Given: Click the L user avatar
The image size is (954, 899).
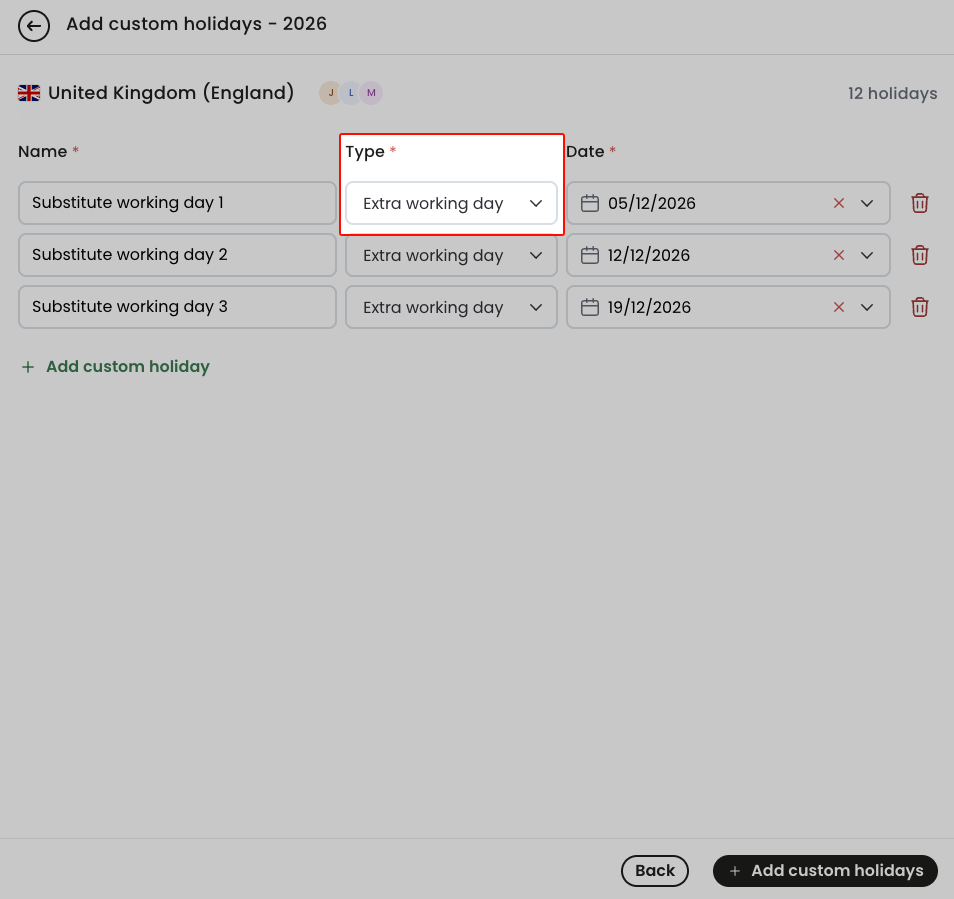Looking at the screenshot, I should point(351,93).
